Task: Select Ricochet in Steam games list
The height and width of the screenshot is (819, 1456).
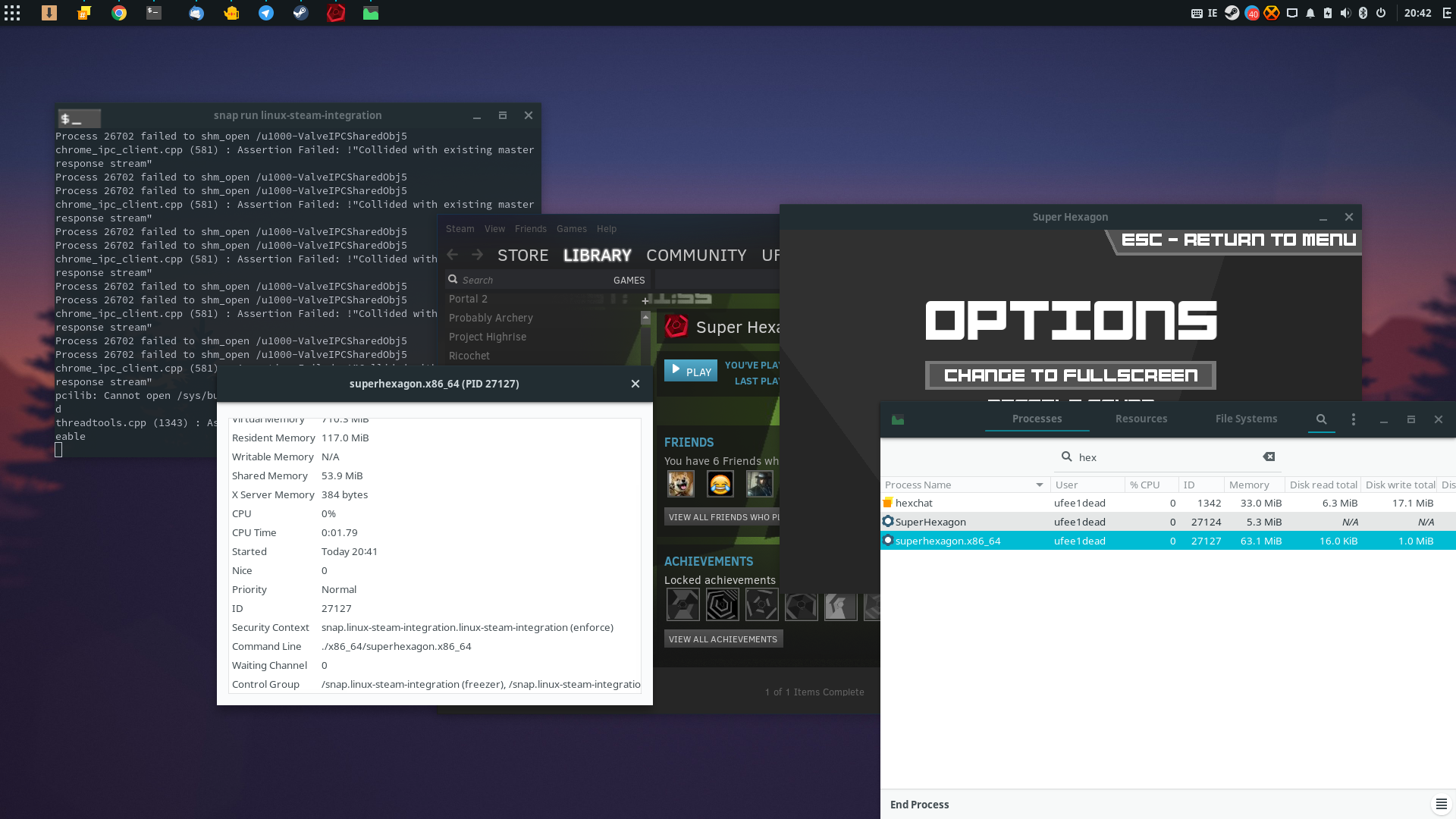Action: (469, 356)
